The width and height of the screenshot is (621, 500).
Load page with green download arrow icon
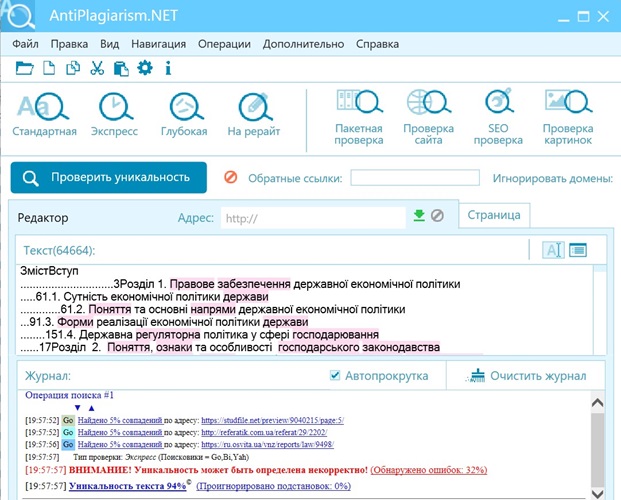pyautogui.click(x=419, y=216)
